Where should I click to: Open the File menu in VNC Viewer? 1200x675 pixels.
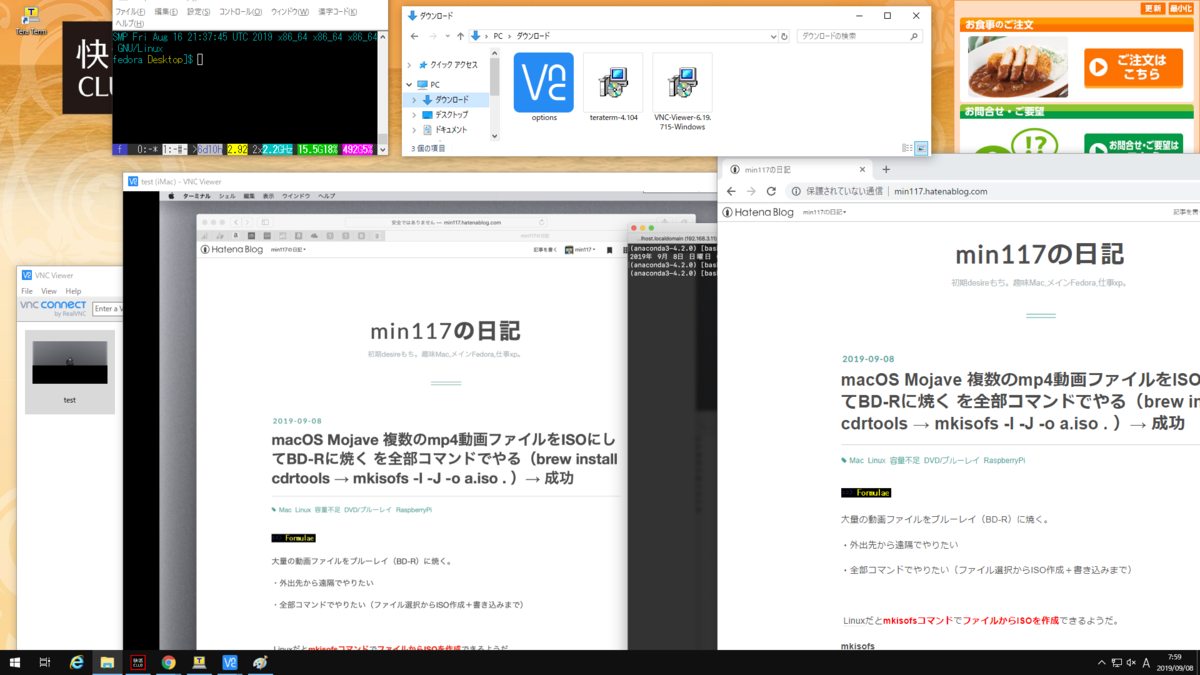click(26, 291)
